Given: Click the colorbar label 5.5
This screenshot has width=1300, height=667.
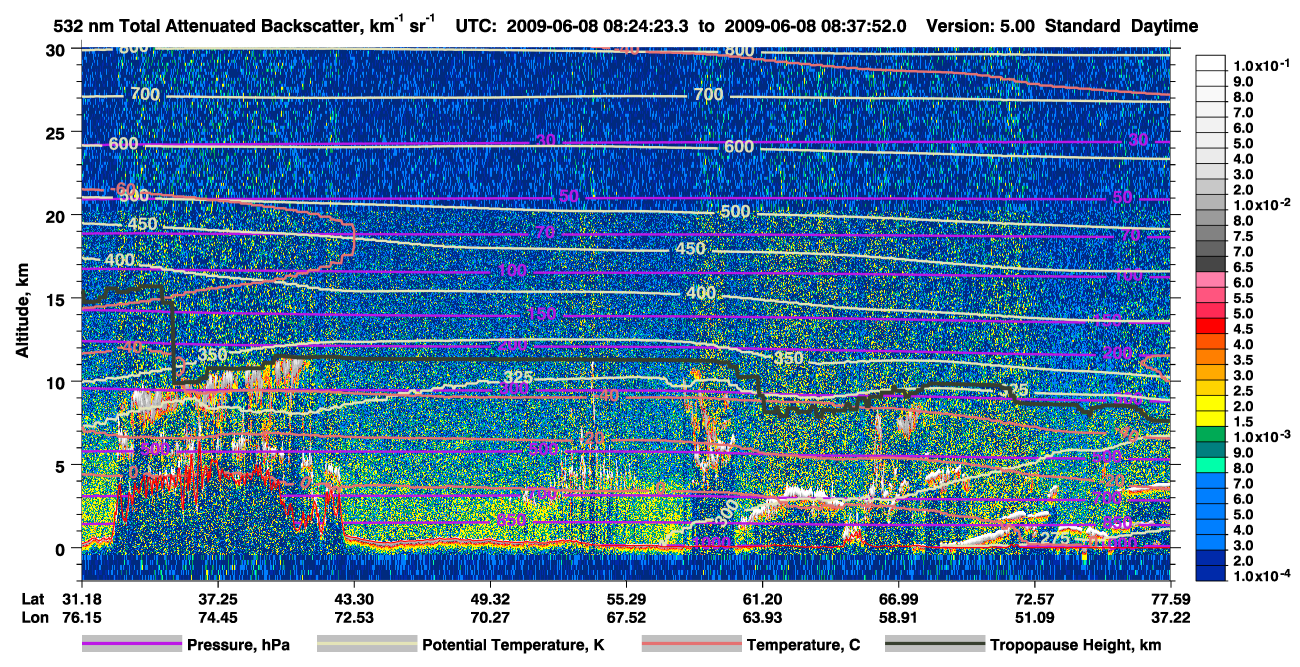Looking at the screenshot, I should click(1241, 298).
